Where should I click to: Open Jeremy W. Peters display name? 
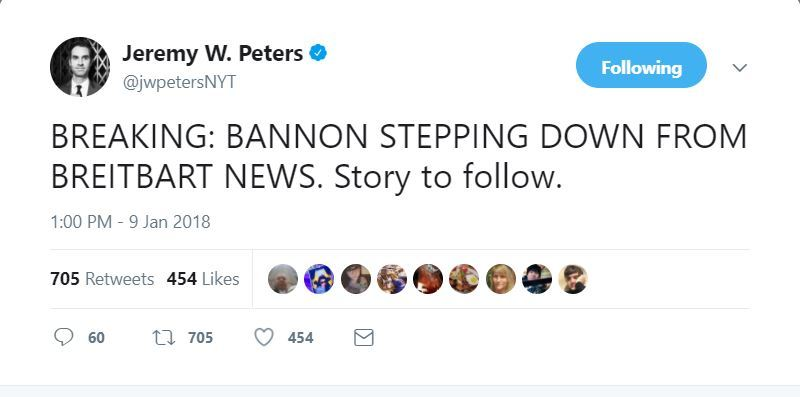212,53
